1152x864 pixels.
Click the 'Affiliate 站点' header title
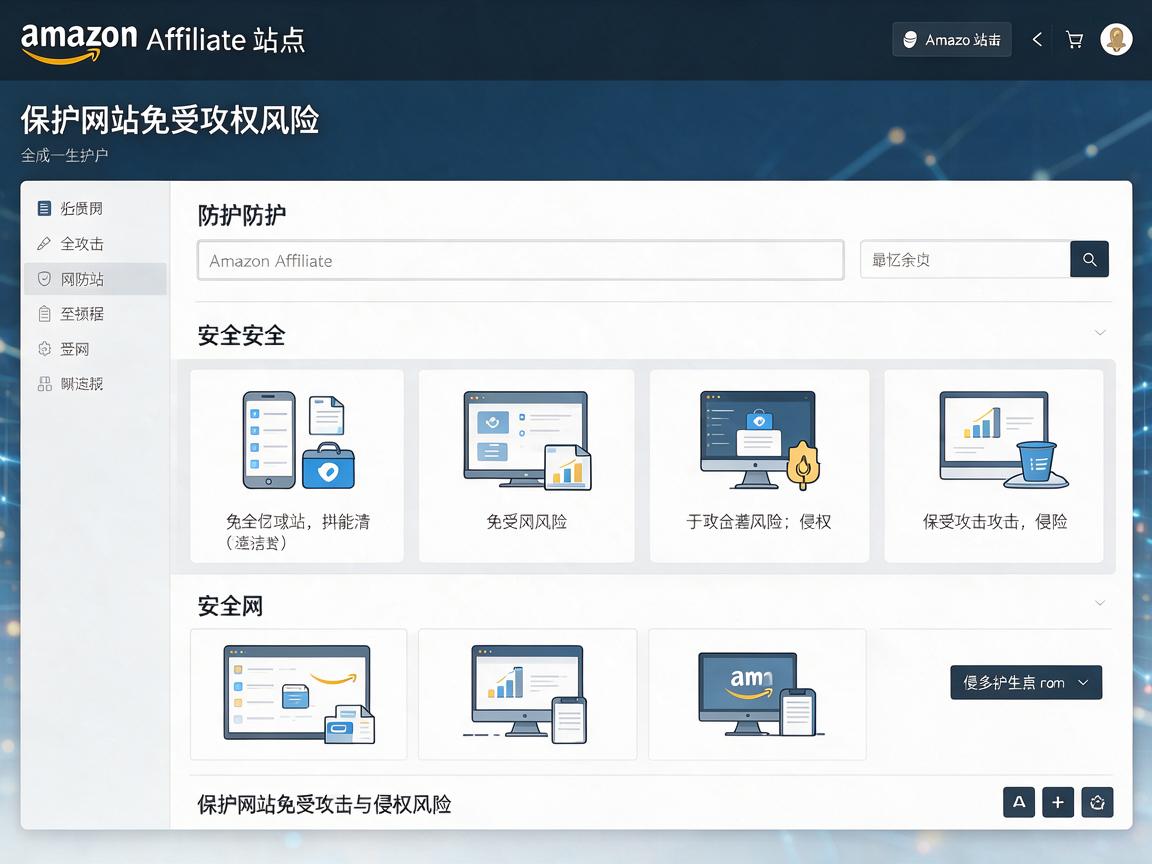pyautogui.click(x=226, y=40)
